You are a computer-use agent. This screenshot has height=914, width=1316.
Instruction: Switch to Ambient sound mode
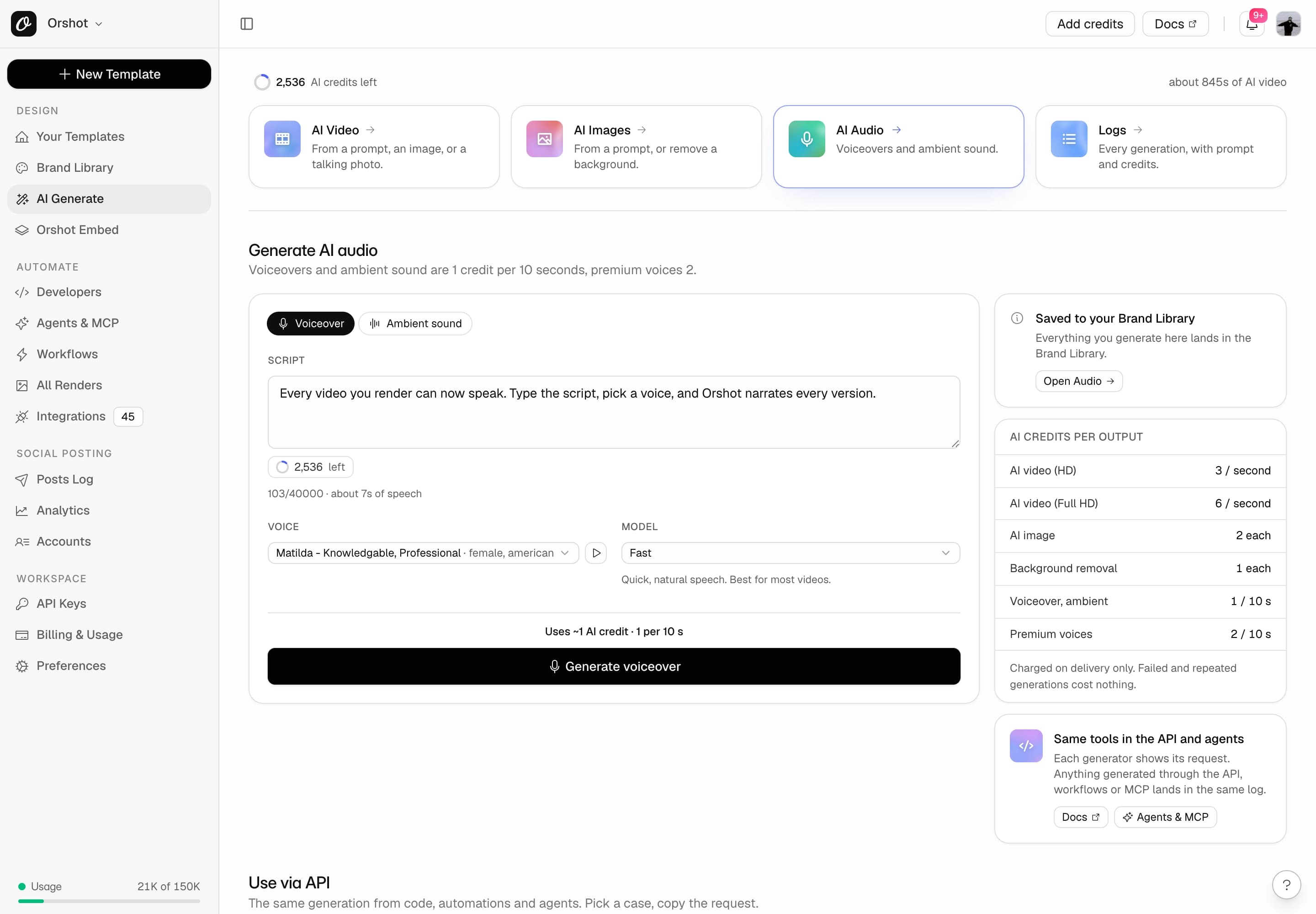pos(415,324)
